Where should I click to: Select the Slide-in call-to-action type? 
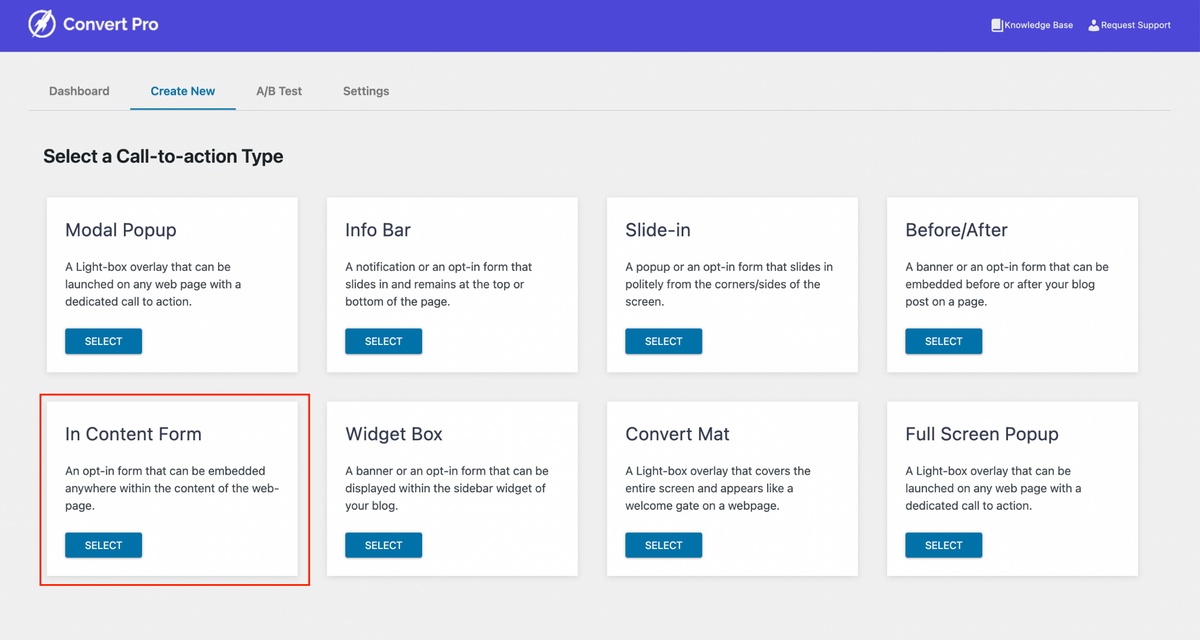coord(663,341)
